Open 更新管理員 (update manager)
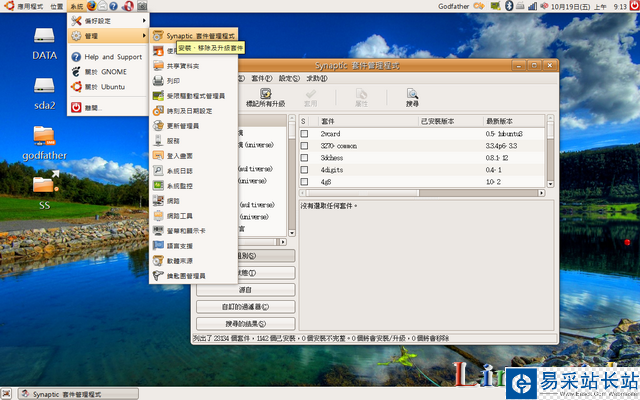This screenshot has width=640, height=400. [193, 126]
